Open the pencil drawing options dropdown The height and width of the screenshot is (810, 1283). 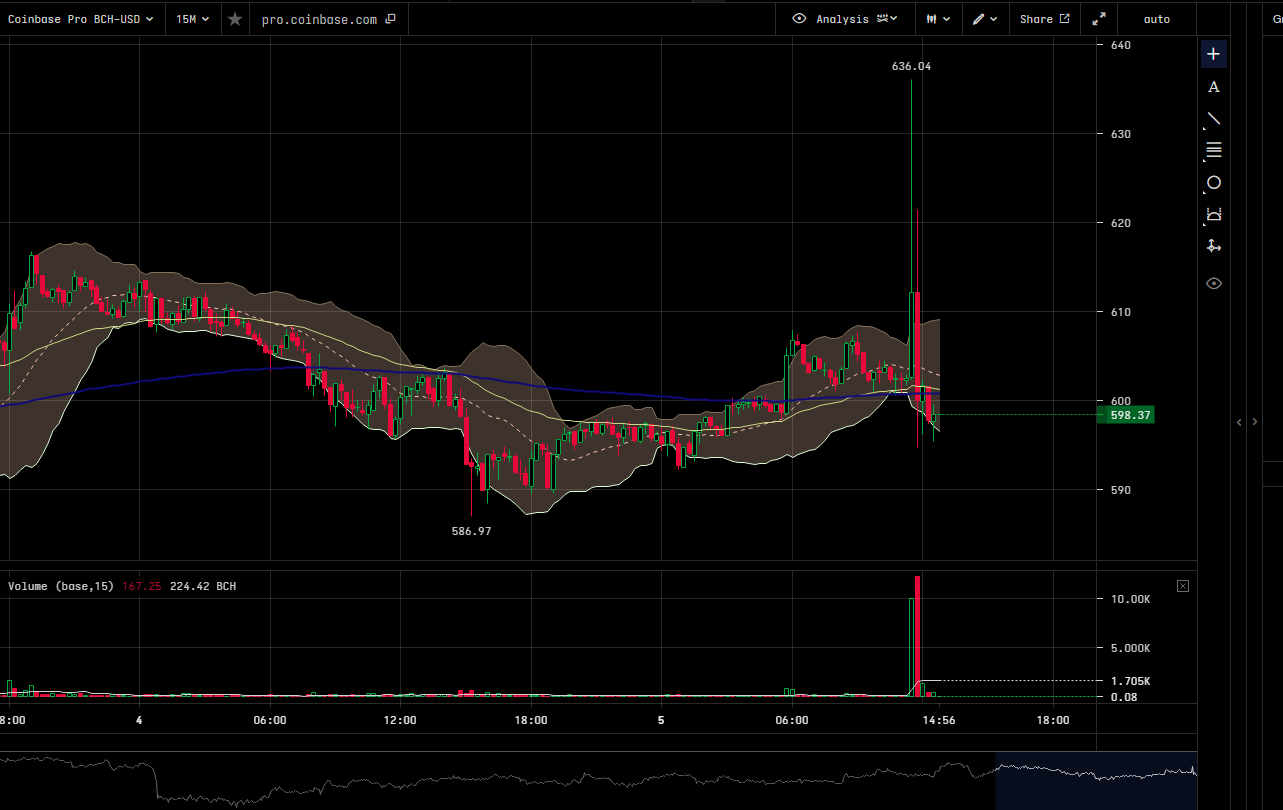click(x=985, y=19)
